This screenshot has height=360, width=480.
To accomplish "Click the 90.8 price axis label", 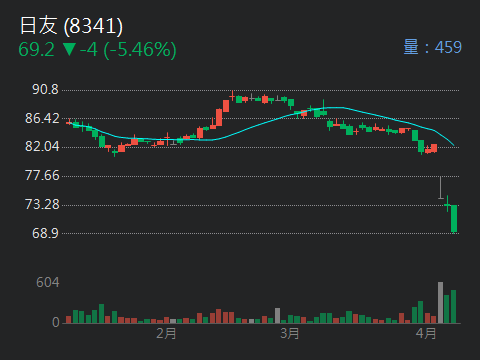I will click(45, 90).
